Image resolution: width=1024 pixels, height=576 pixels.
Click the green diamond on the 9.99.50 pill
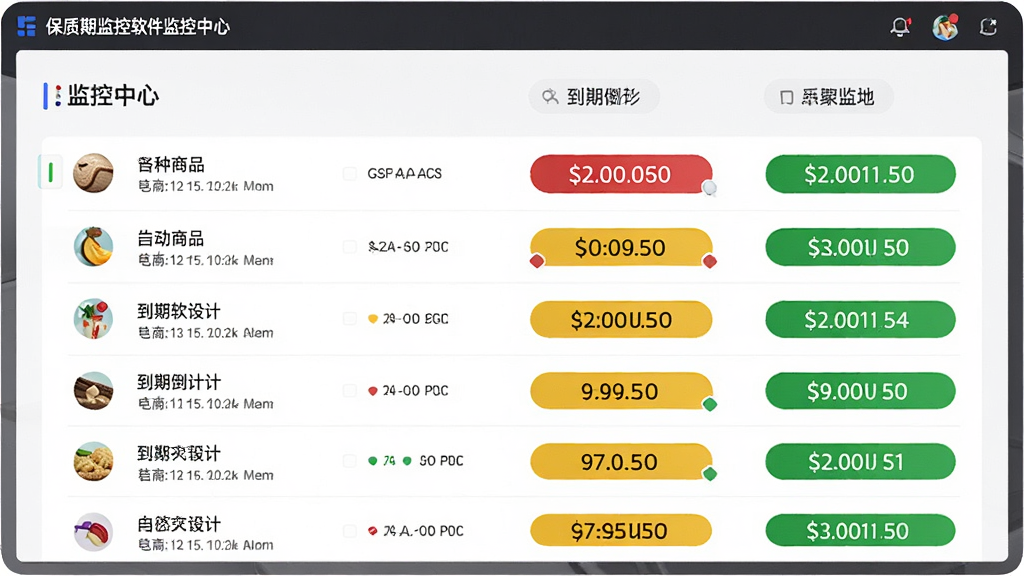[x=710, y=404]
